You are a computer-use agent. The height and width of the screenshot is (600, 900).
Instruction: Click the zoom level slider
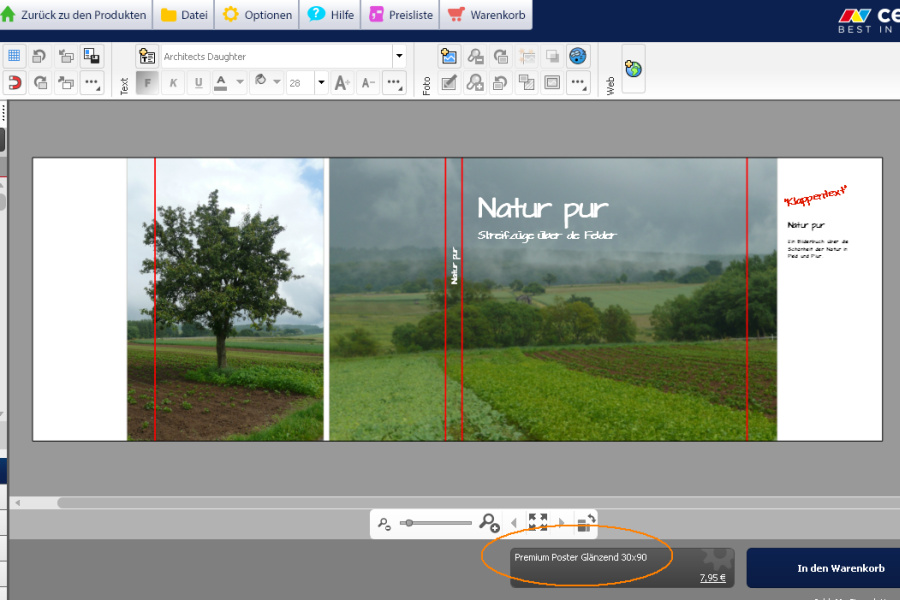(436, 523)
